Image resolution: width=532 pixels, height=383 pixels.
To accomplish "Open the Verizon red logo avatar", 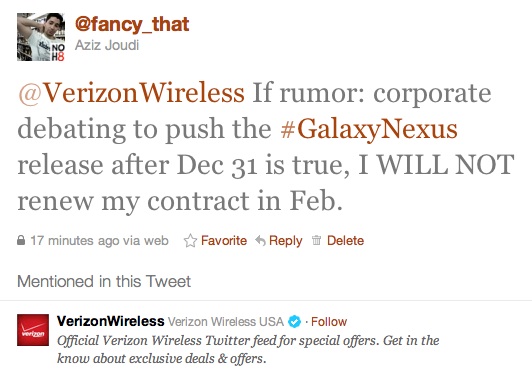I will point(33,330).
